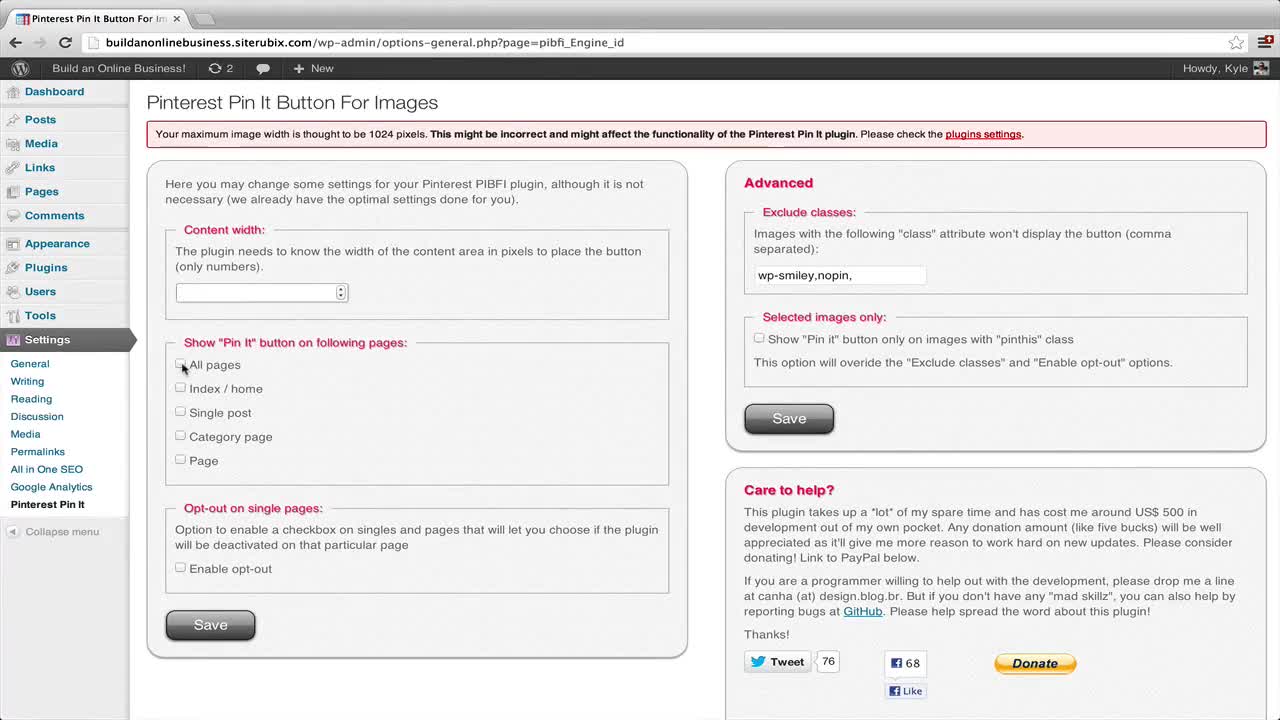This screenshot has width=1280, height=720.
Task: Open the Google Analytics settings
Action: coord(51,487)
